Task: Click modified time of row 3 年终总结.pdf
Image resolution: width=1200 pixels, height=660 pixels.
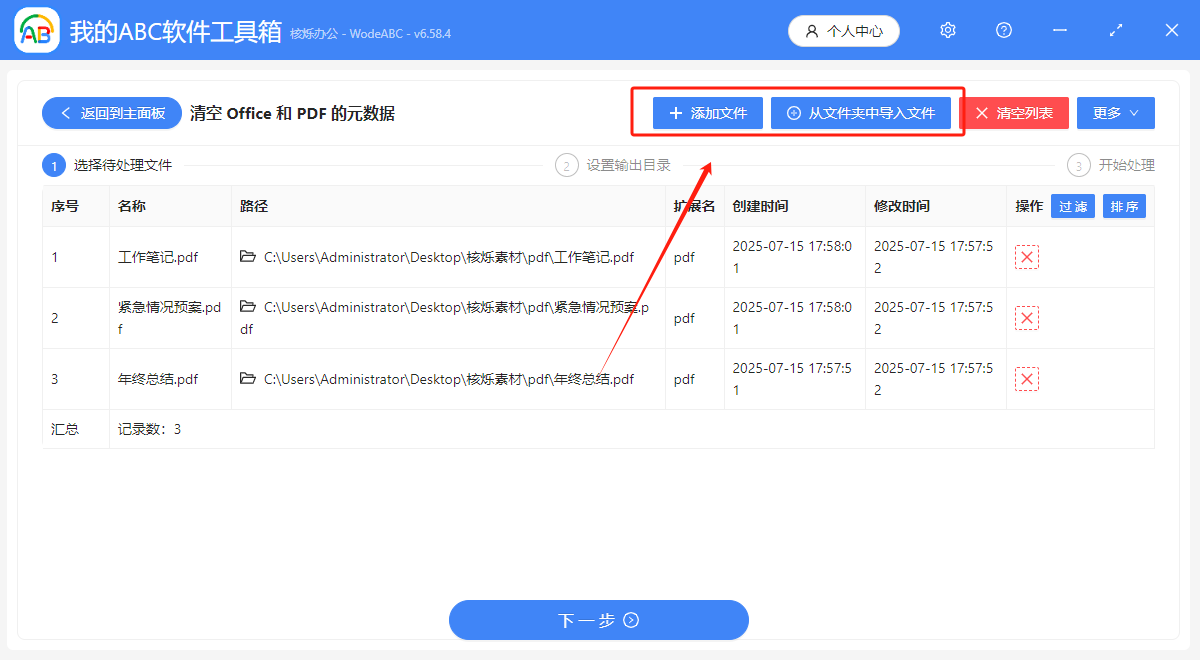Action: (x=934, y=379)
